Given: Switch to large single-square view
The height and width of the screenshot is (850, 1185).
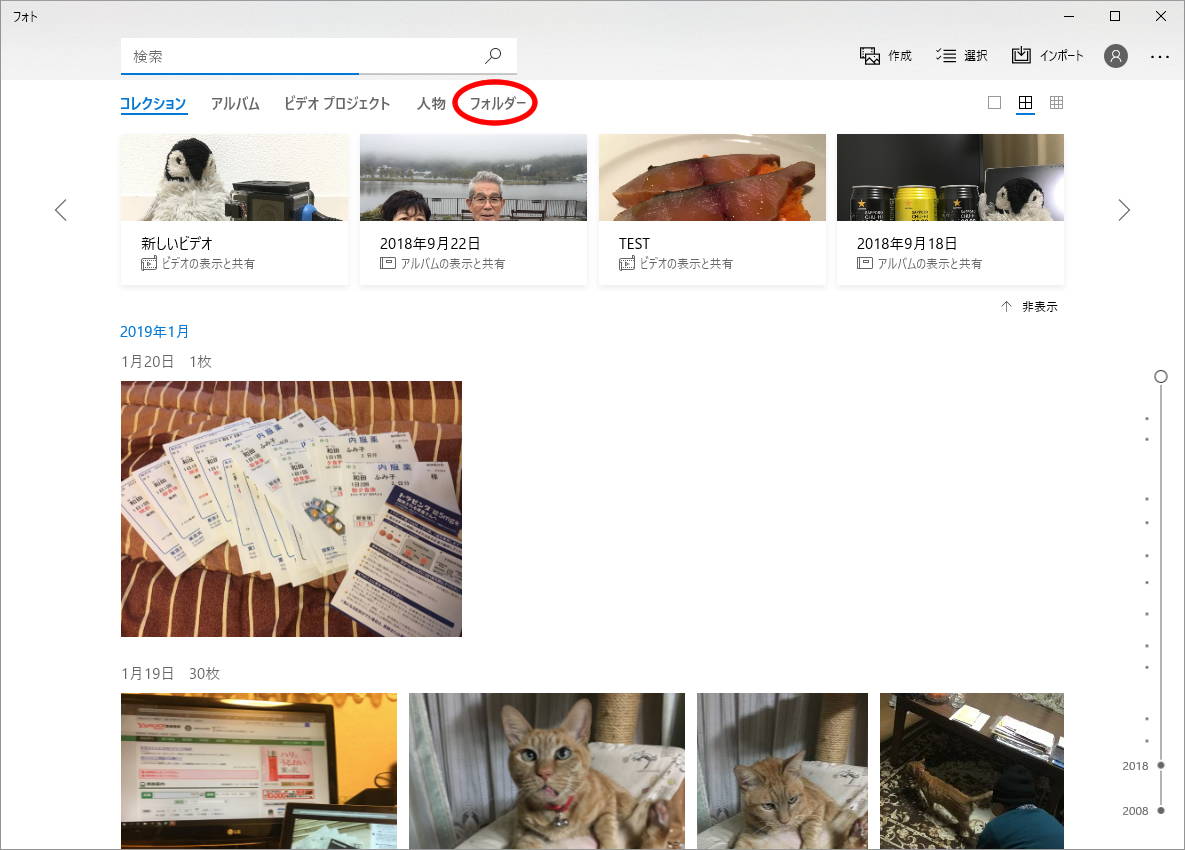Looking at the screenshot, I should click(x=994, y=103).
